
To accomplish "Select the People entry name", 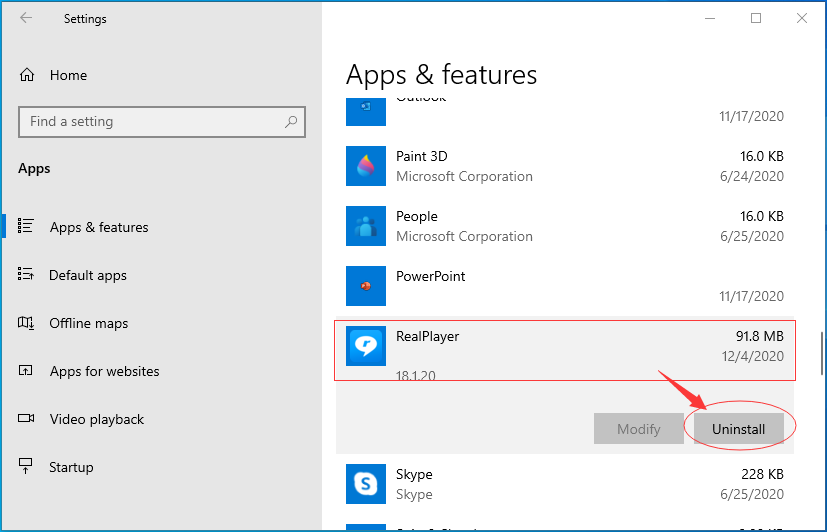I will click(417, 217).
